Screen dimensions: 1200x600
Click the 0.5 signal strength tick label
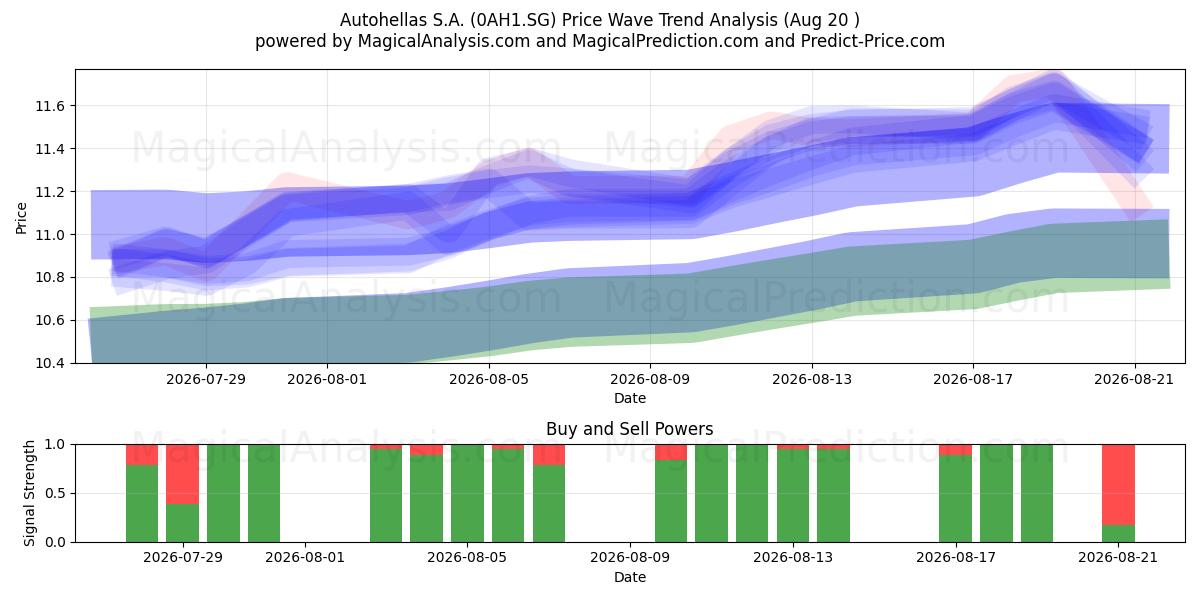57,493
